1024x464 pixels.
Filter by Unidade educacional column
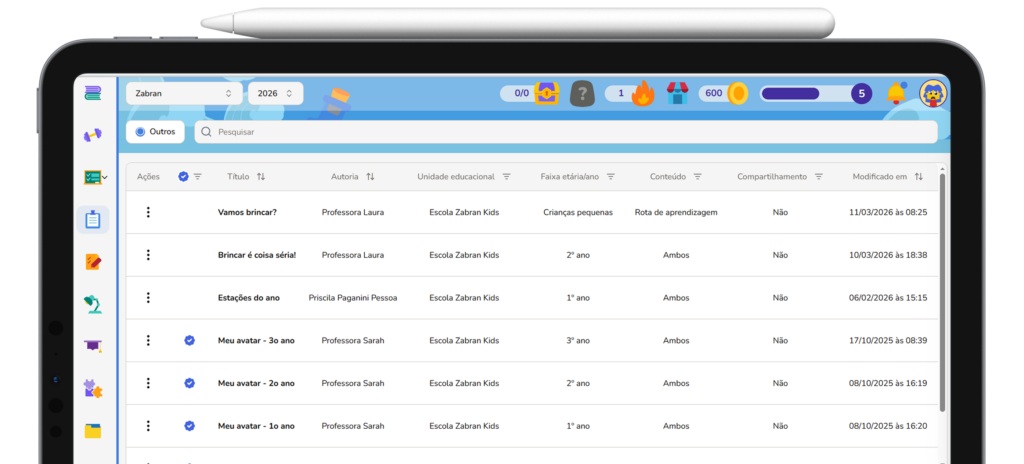click(507, 177)
